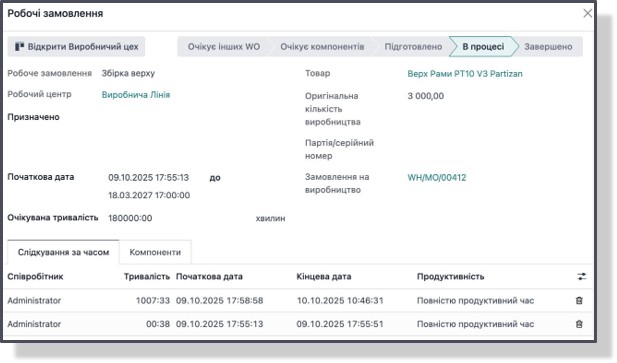Screen dimensions: 617x363
Task: Switch to the Слідкування за часом tab
Action: [x=63, y=252]
